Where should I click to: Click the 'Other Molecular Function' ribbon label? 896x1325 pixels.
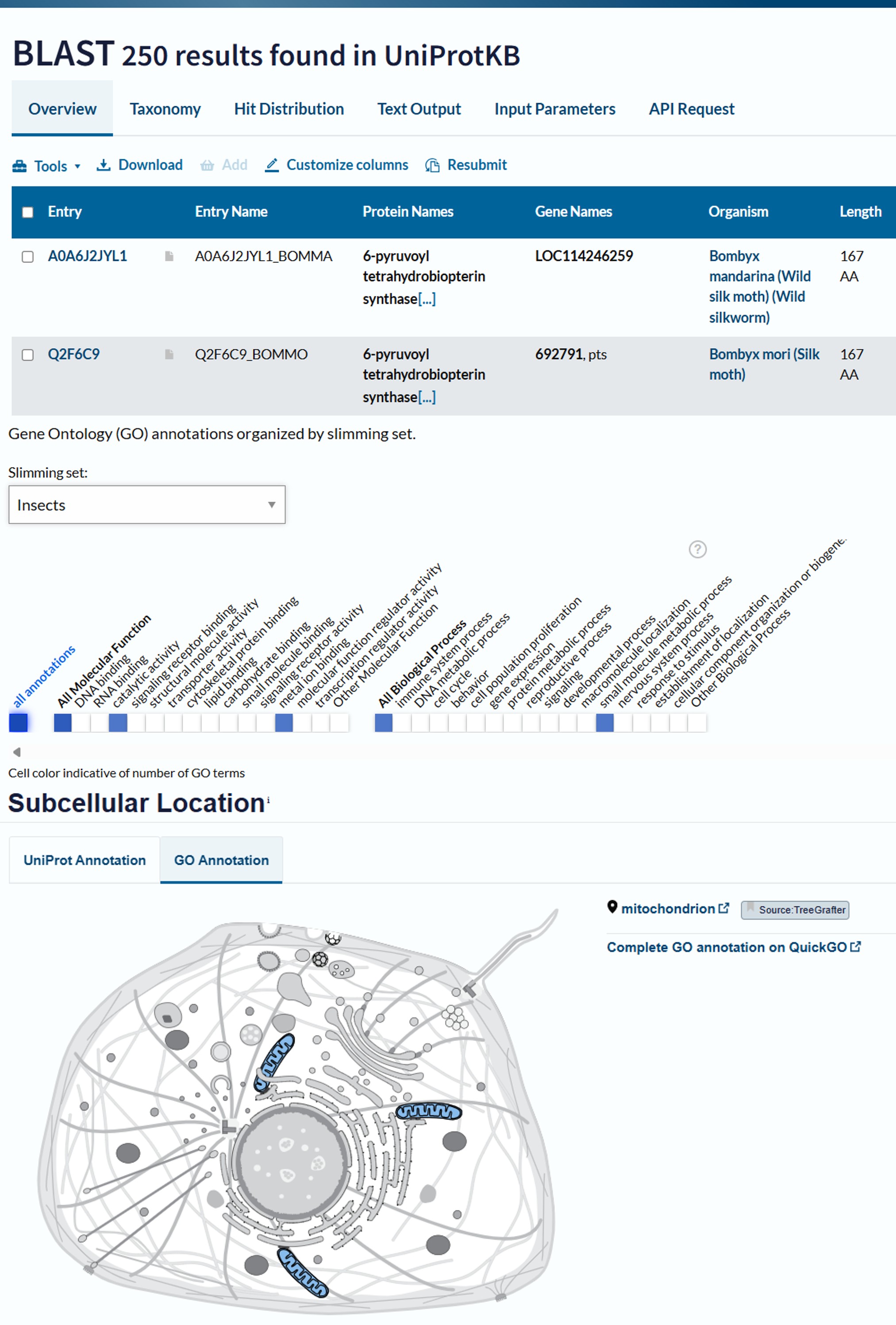click(385, 655)
